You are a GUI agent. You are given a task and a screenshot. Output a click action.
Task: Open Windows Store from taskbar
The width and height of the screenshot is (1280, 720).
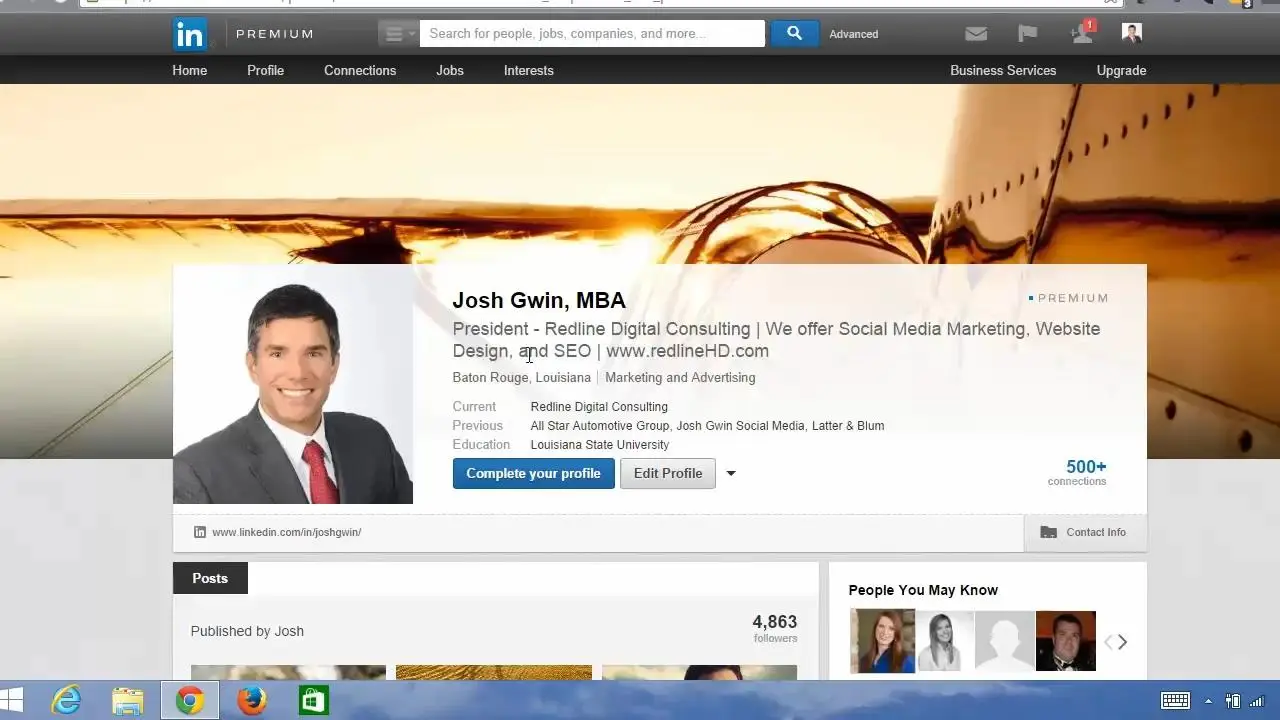314,700
